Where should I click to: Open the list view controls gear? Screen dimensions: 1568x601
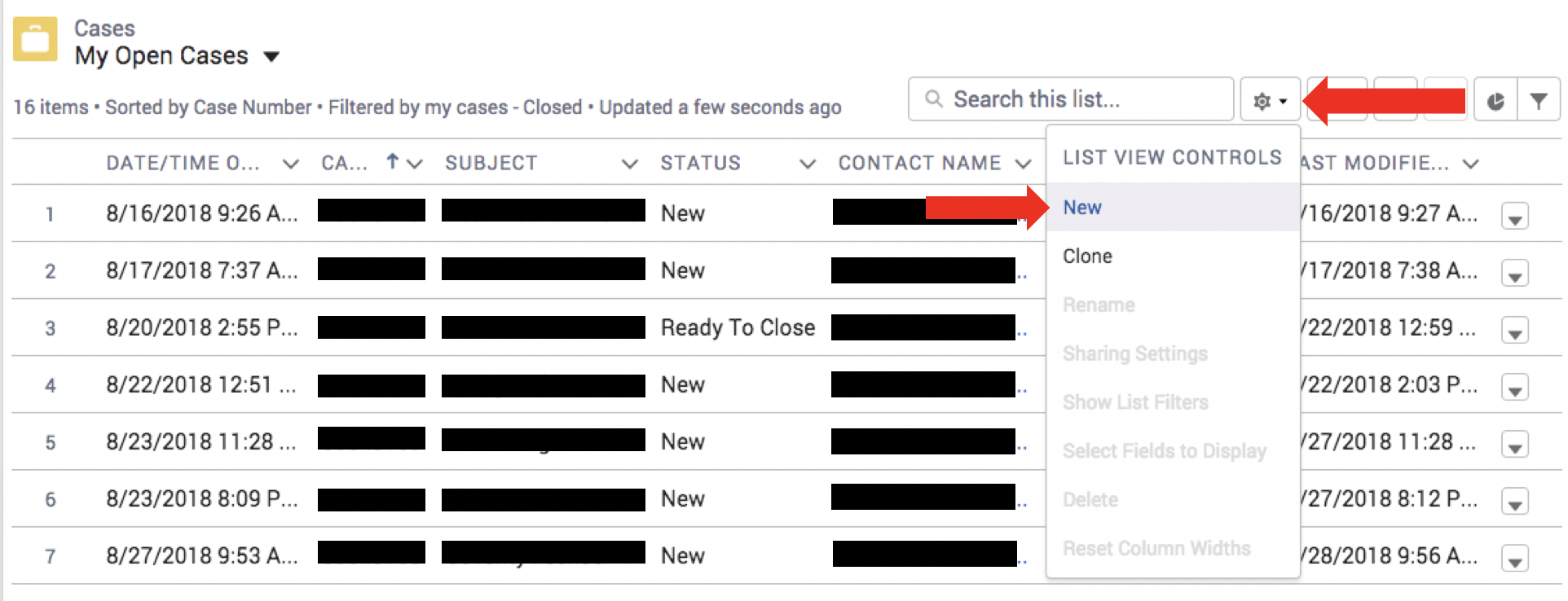coord(1269,101)
